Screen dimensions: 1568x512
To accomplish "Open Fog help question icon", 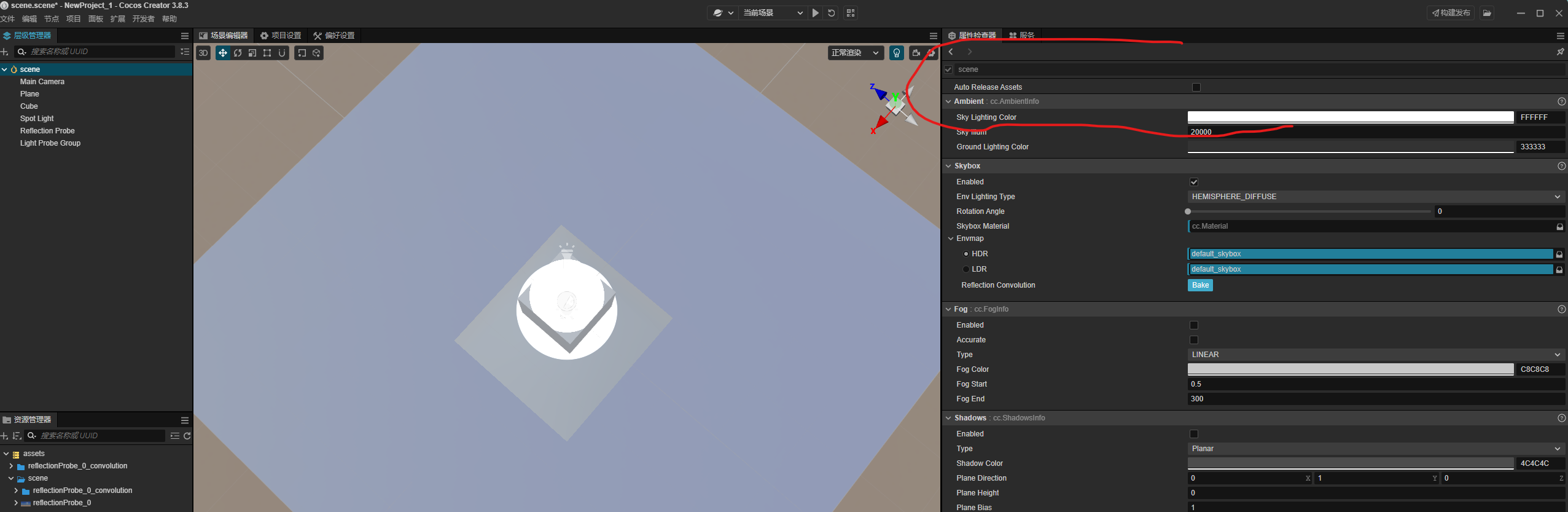I will pos(1562,309).
